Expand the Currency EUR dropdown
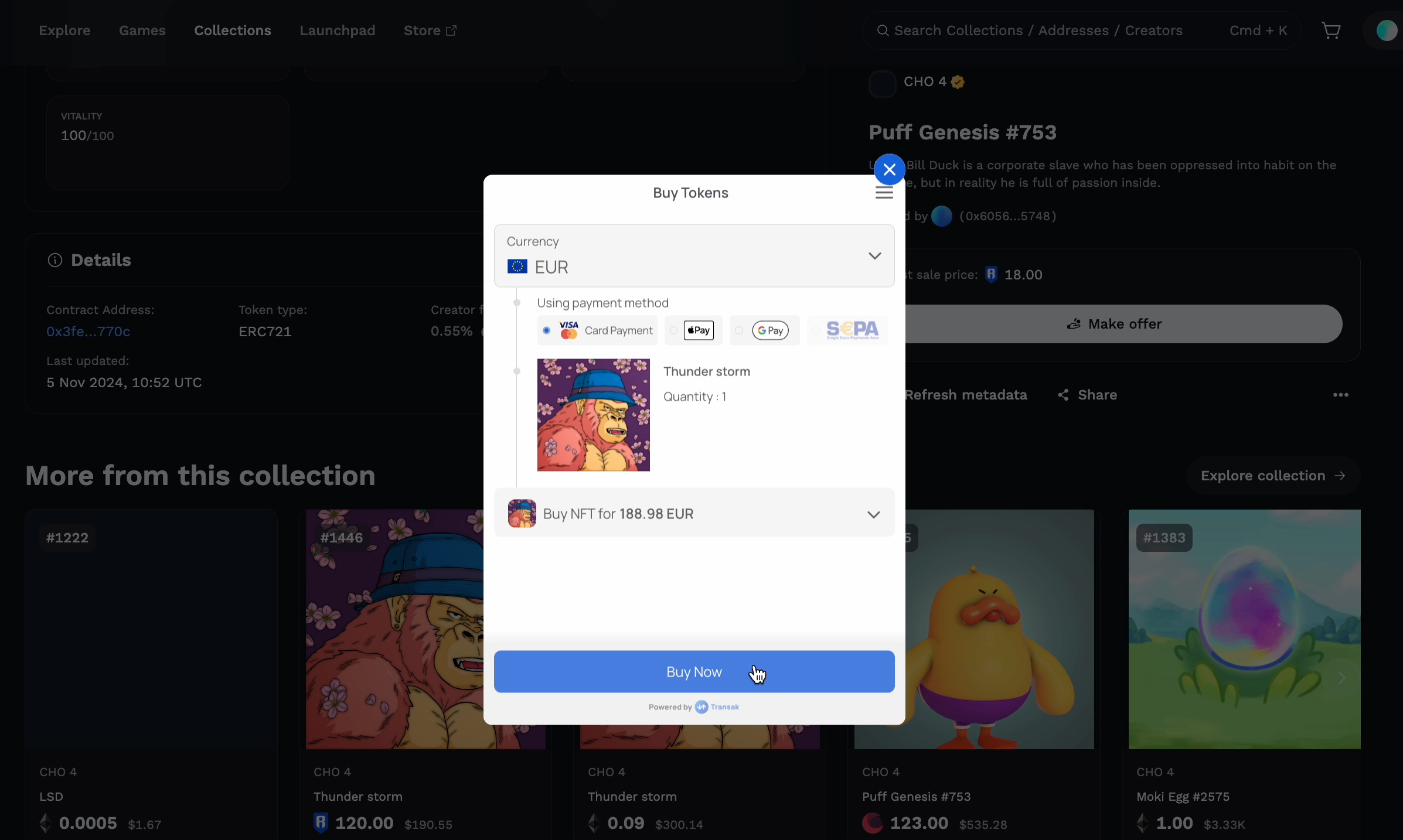 (694, 256)
